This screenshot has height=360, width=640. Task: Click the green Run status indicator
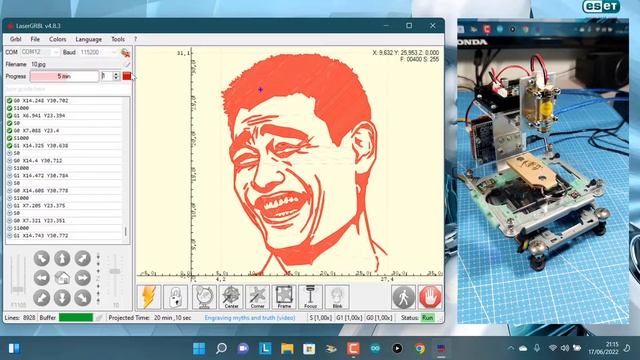pos(427,318)
